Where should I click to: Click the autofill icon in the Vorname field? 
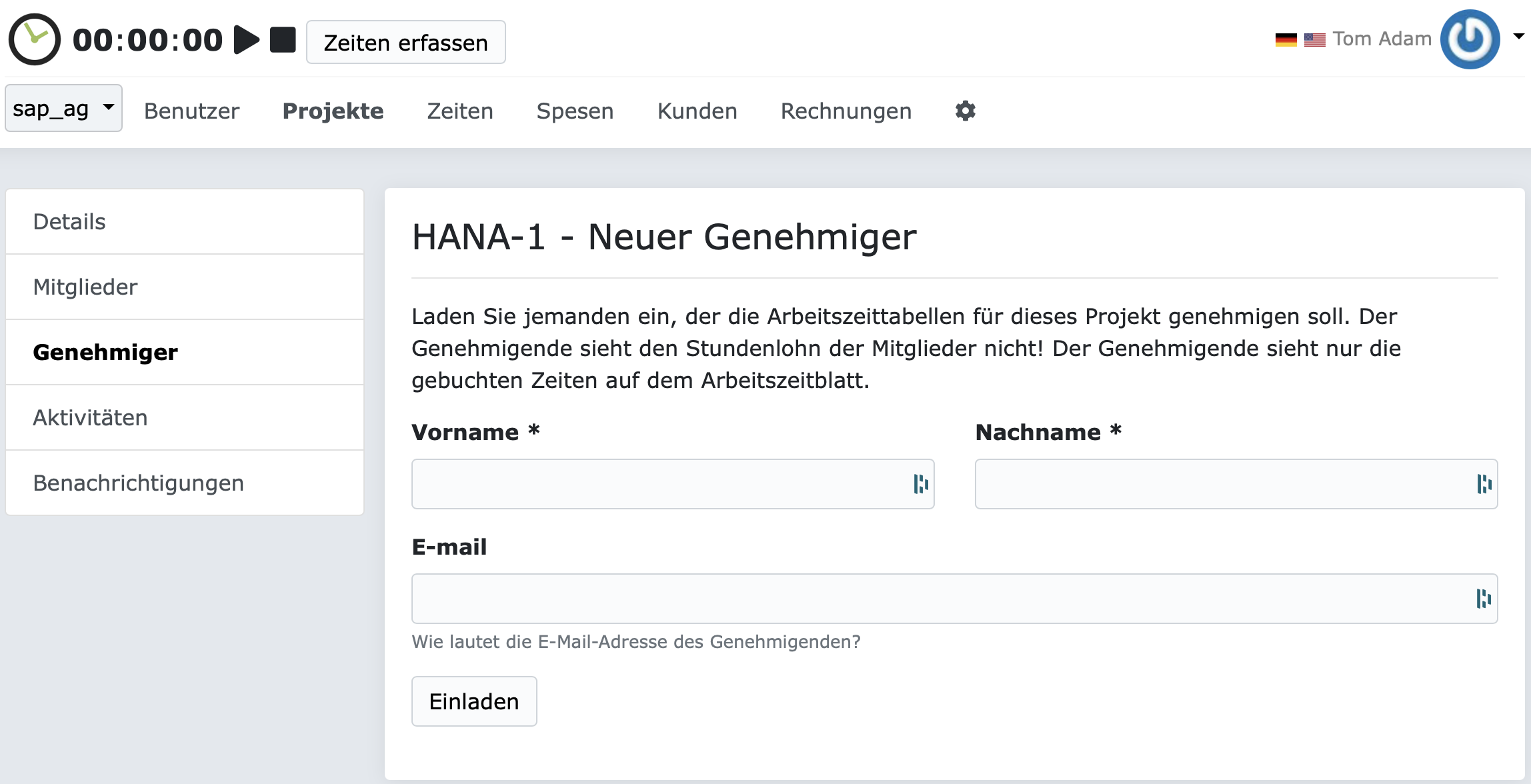coord(920,485)
